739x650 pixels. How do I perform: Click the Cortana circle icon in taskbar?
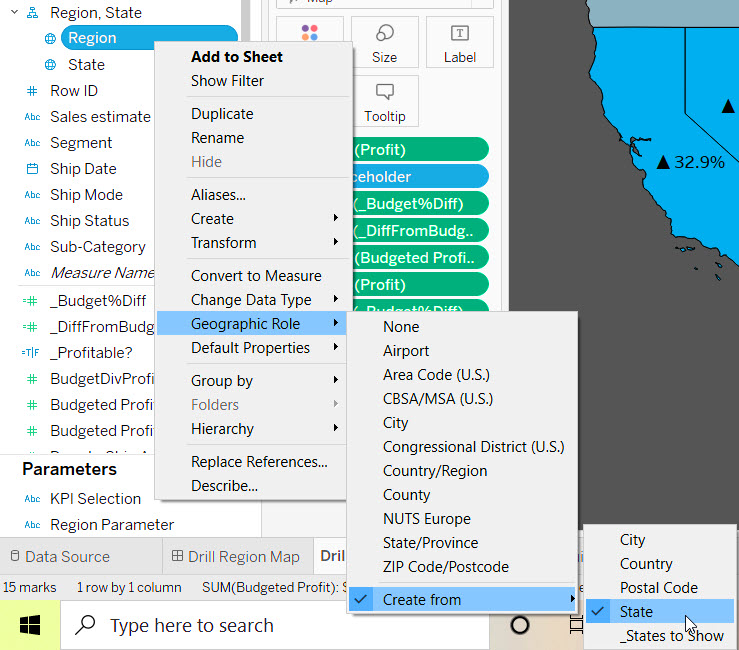click(519, 625)
